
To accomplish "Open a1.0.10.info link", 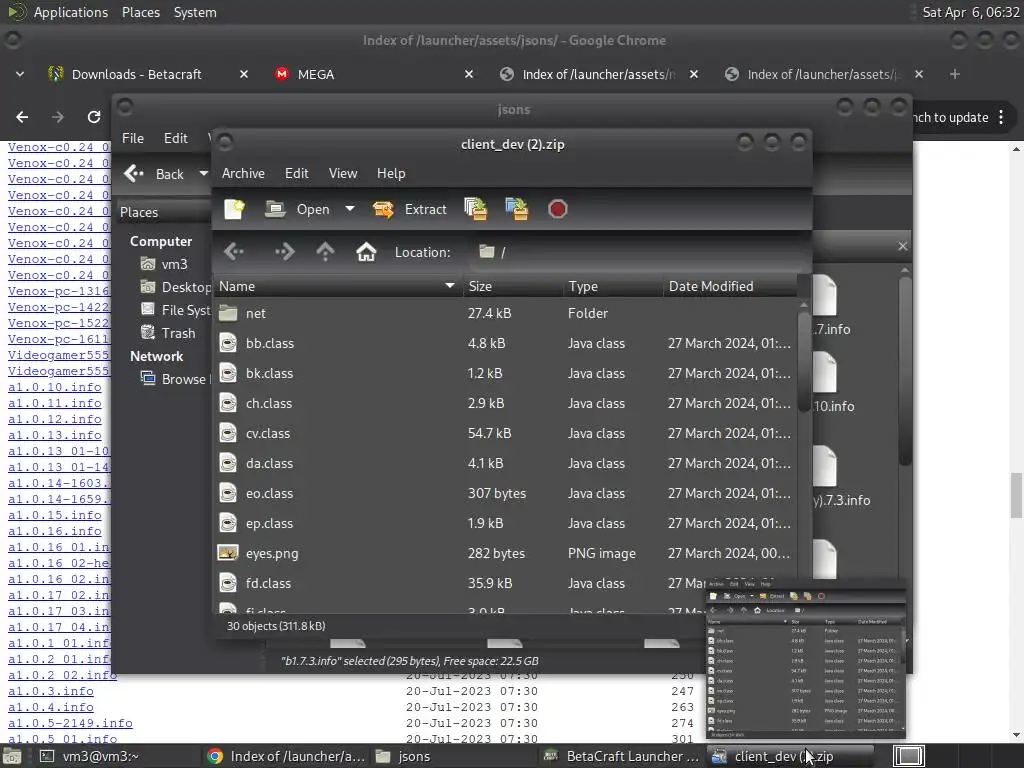I will pyautogui.click(x=55, y=387).
